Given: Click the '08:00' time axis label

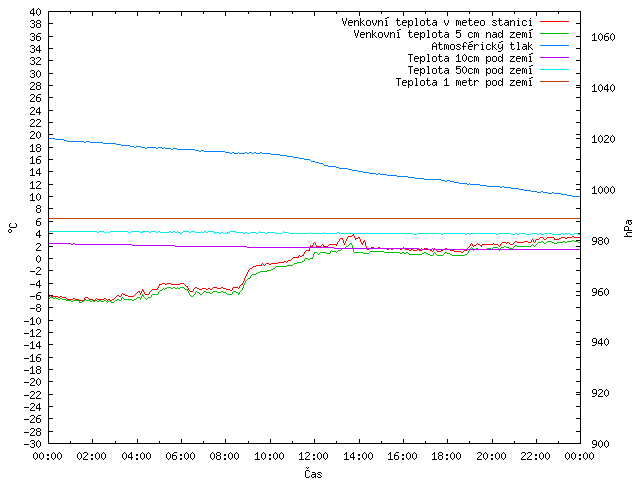Looking at the screenshot, I should coord(225,456).
